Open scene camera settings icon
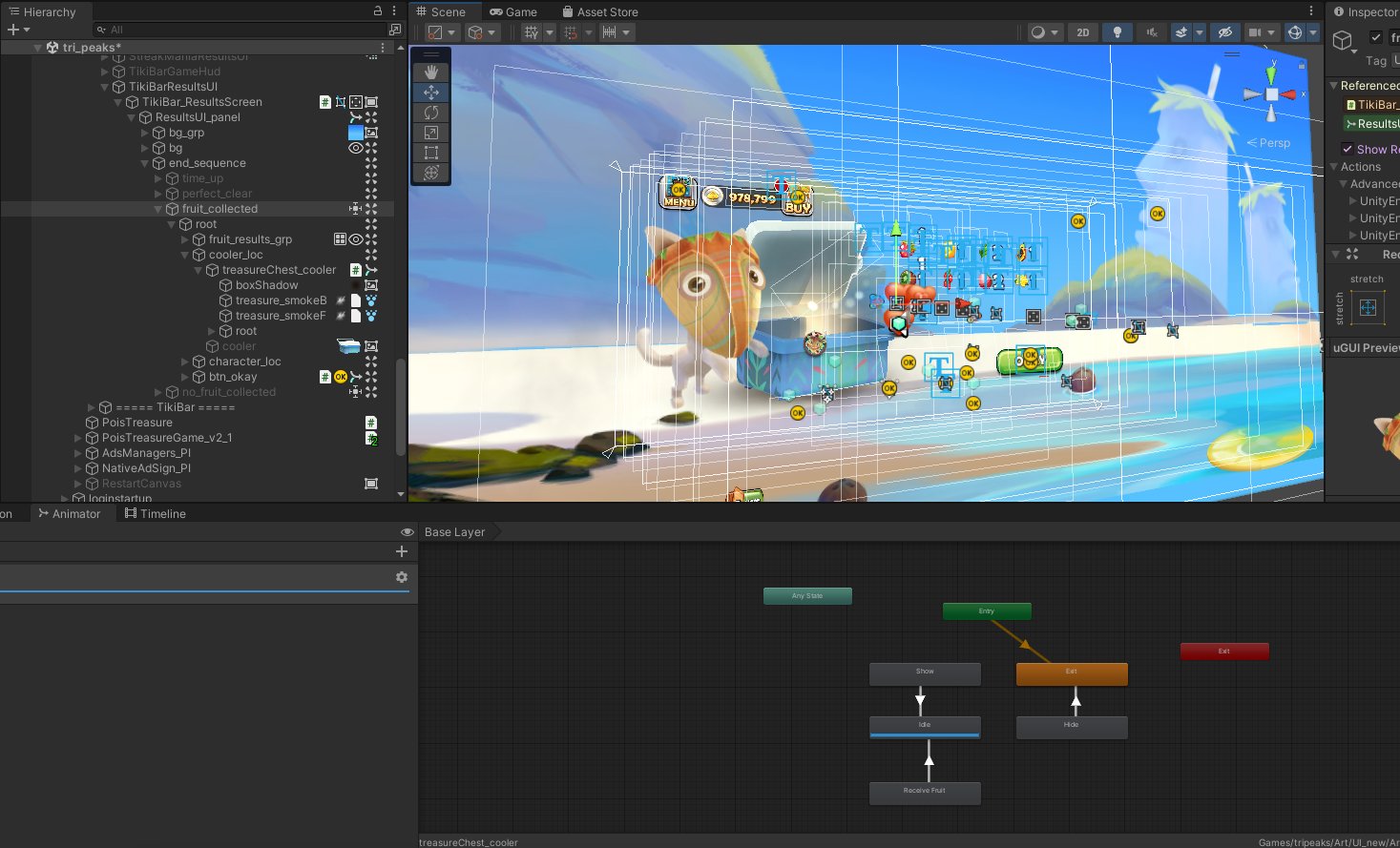 click(1255, 32)
